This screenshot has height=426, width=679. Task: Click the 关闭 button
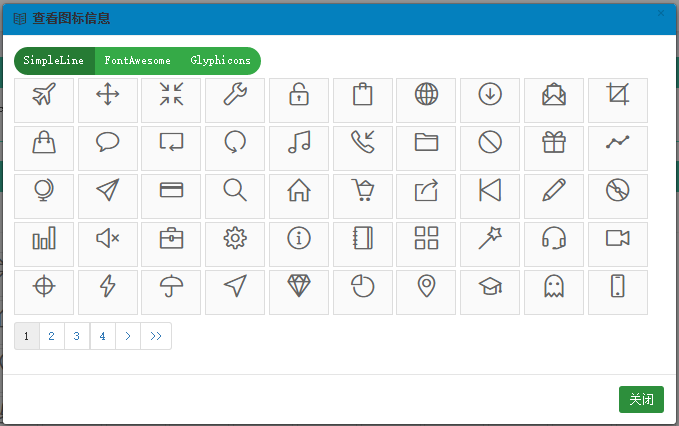pos(641,400)
